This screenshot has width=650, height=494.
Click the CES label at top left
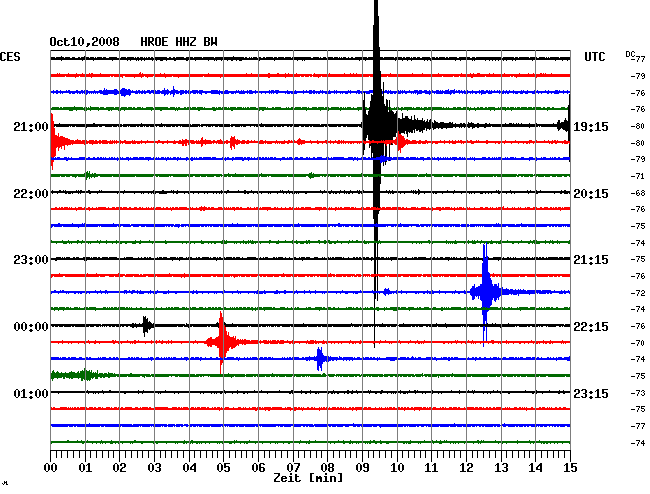10,57
